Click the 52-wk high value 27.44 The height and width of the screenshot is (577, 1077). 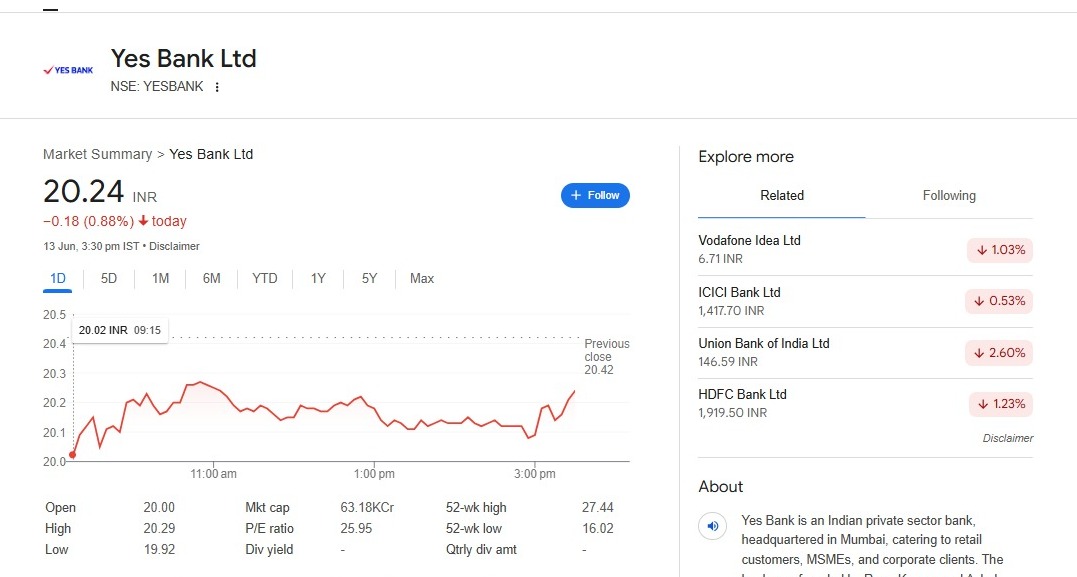pyautogui.click(x=598, y=508)
